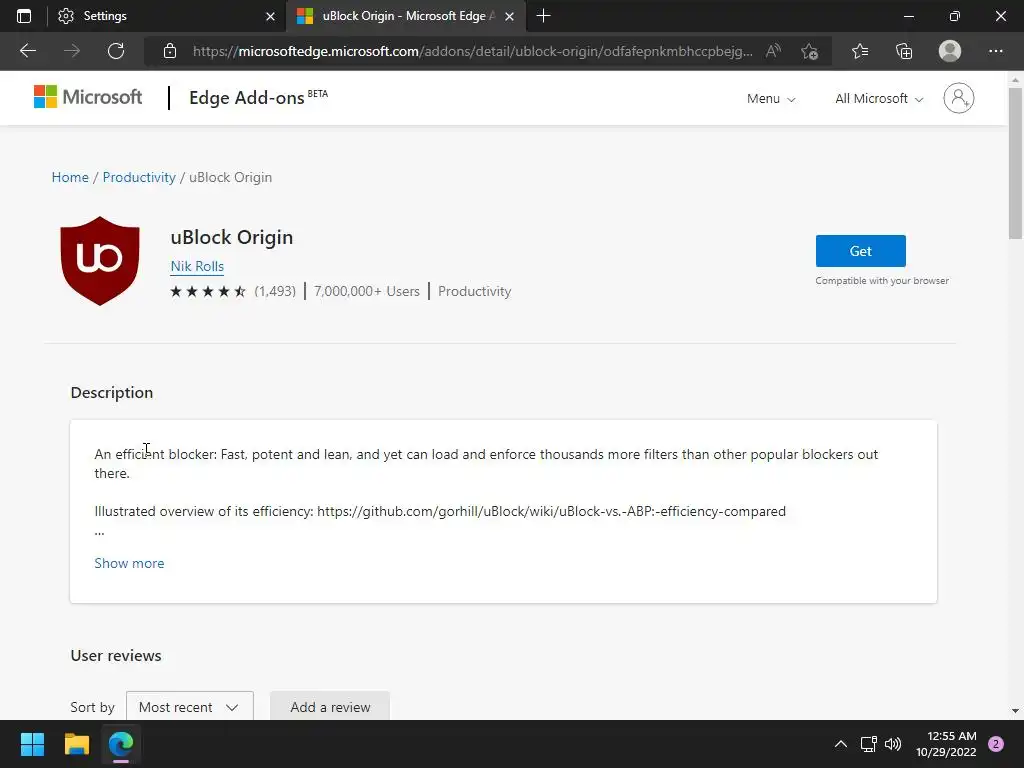This screenshot has height=768, width=1024.
Task: Refresh the current page
Action: [116, 51]
